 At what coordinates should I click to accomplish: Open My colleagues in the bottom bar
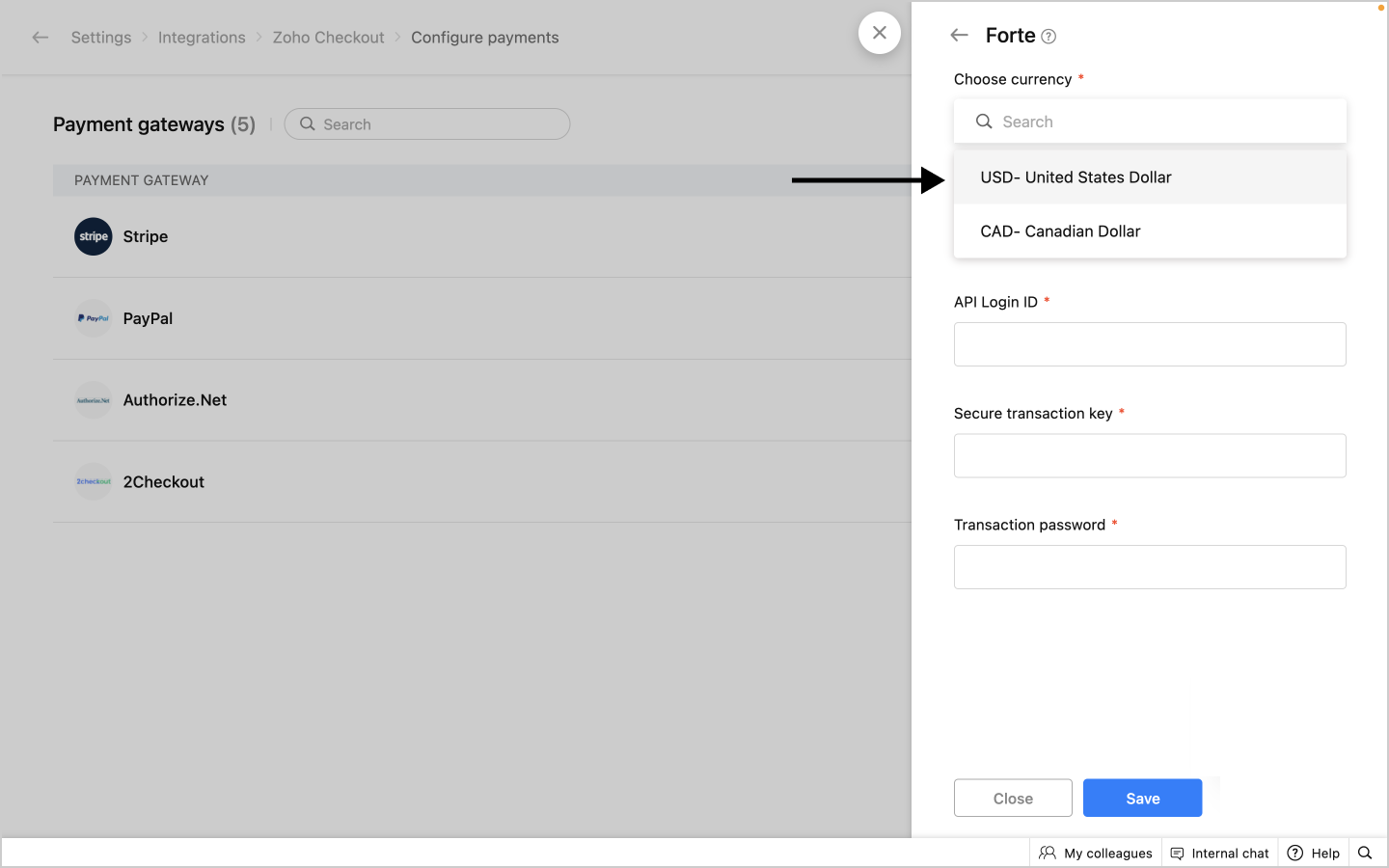[x=1096, y=853]
